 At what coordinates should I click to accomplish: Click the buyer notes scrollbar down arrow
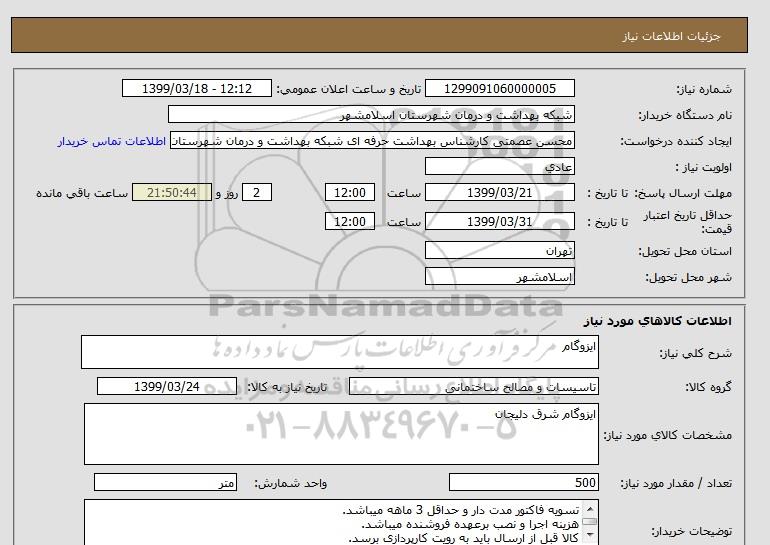[589, 534]
